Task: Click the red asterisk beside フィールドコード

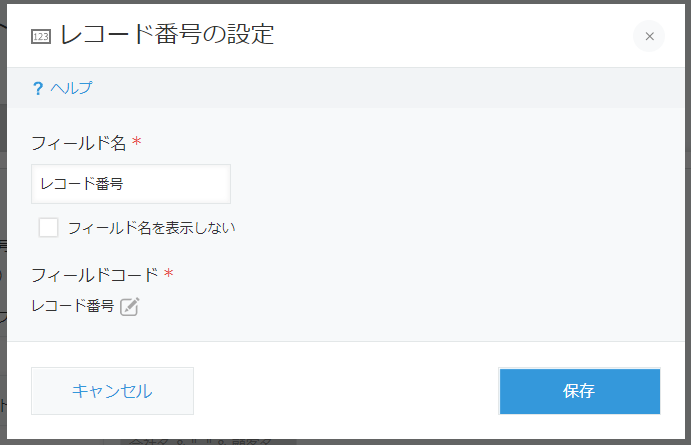Action: click(169, 274)
